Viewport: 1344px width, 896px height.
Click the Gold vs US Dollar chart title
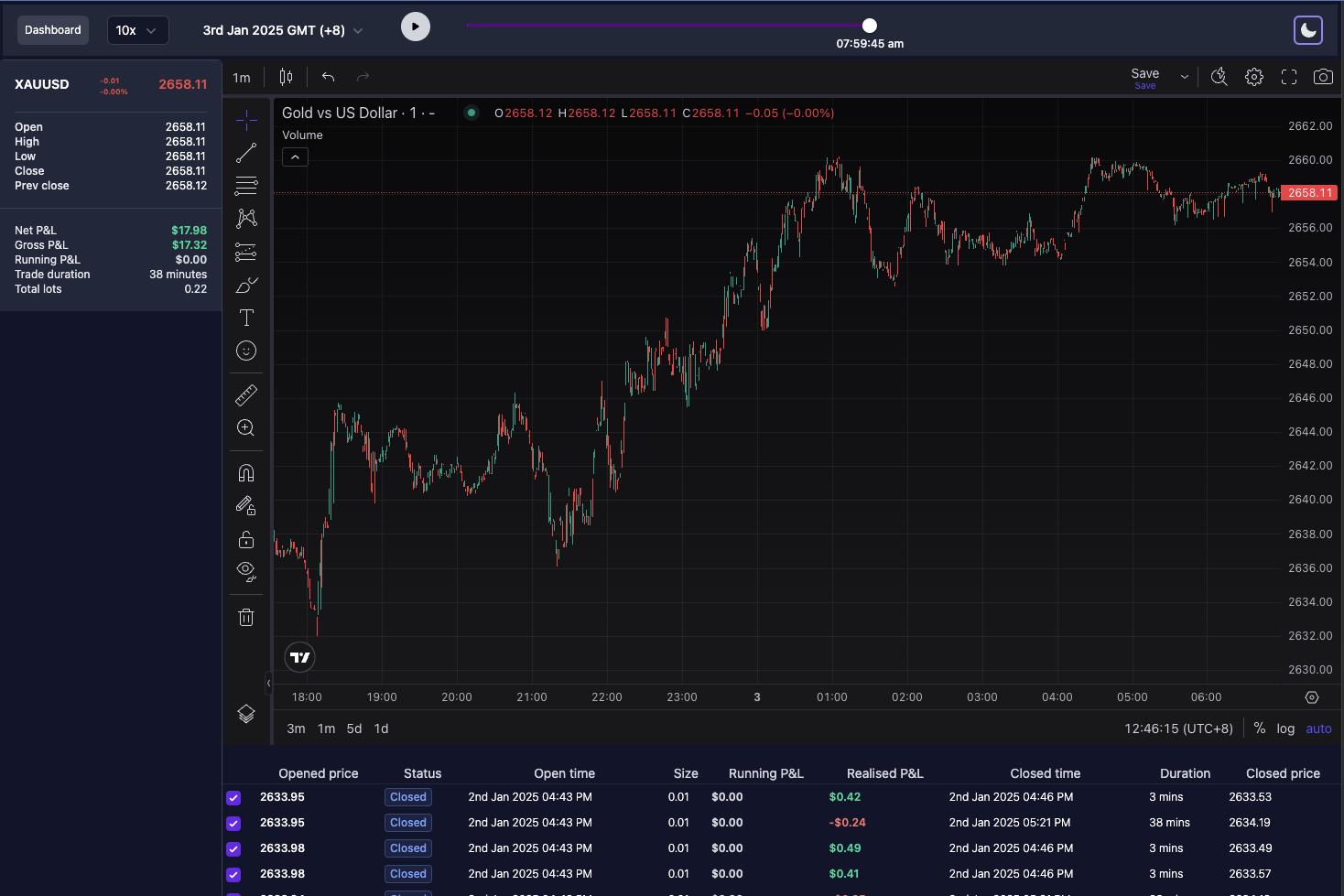coord(340,113)
